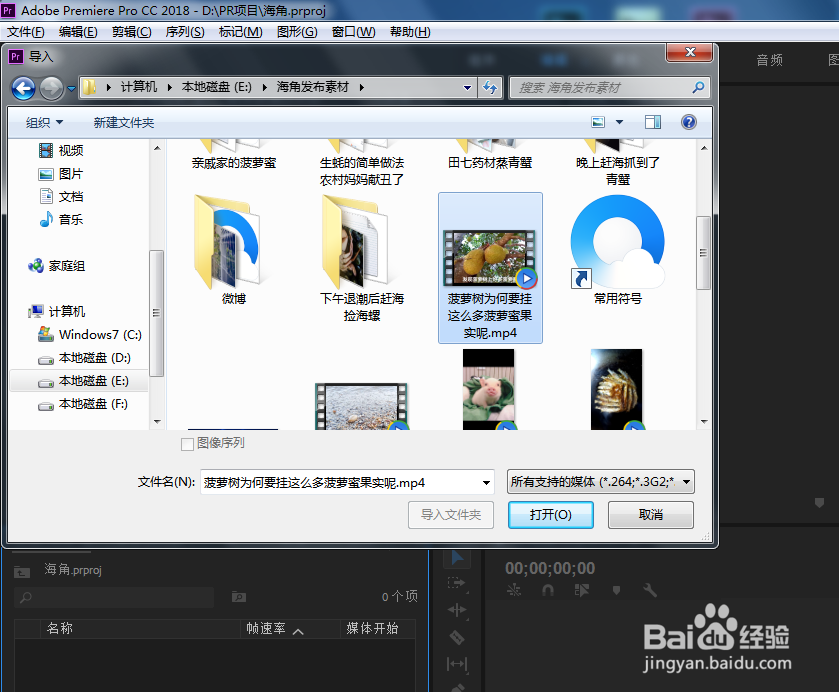Select the fish video thumbnail

pyautogui.click(x=616, y=390)
